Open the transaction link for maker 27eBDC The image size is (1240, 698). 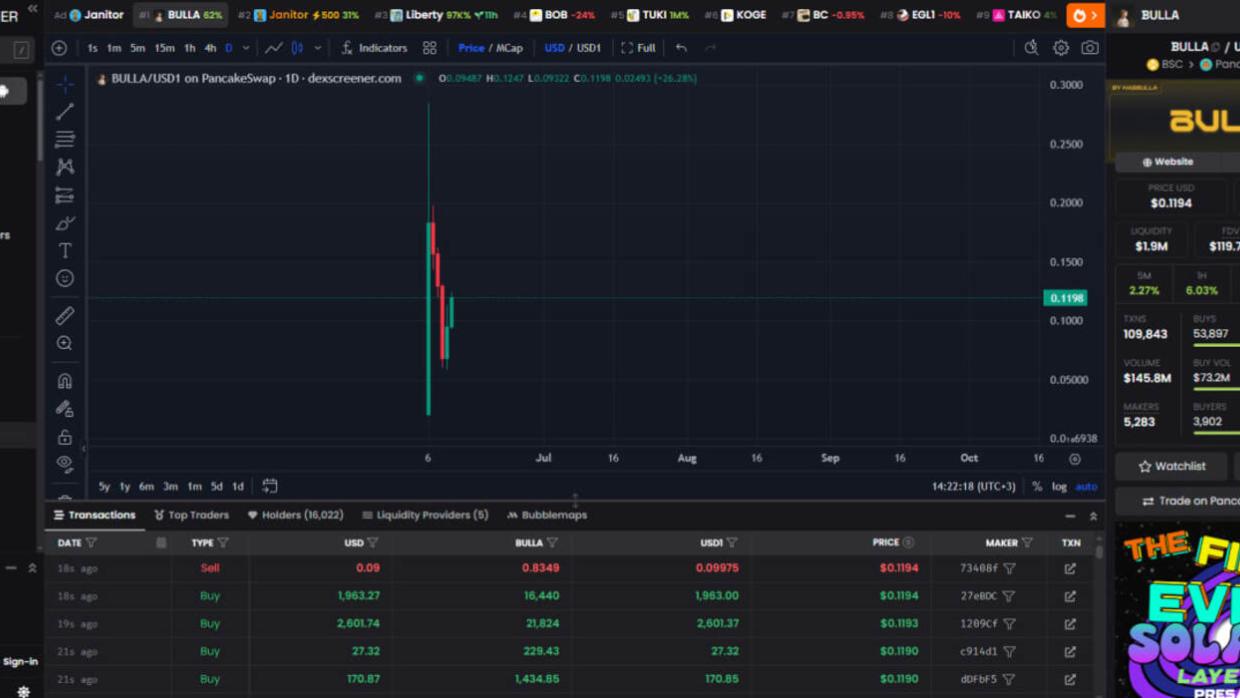1070,596
